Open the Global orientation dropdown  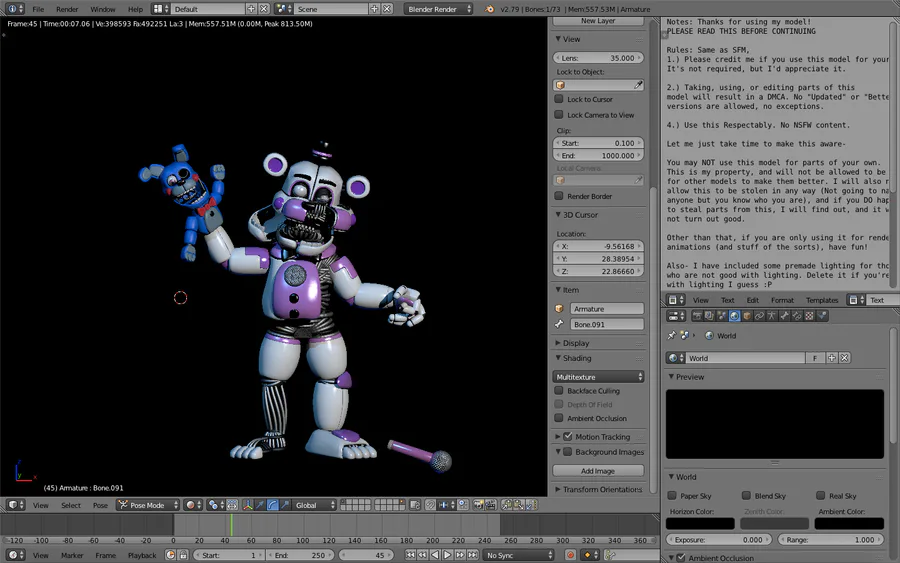[314, 505]
